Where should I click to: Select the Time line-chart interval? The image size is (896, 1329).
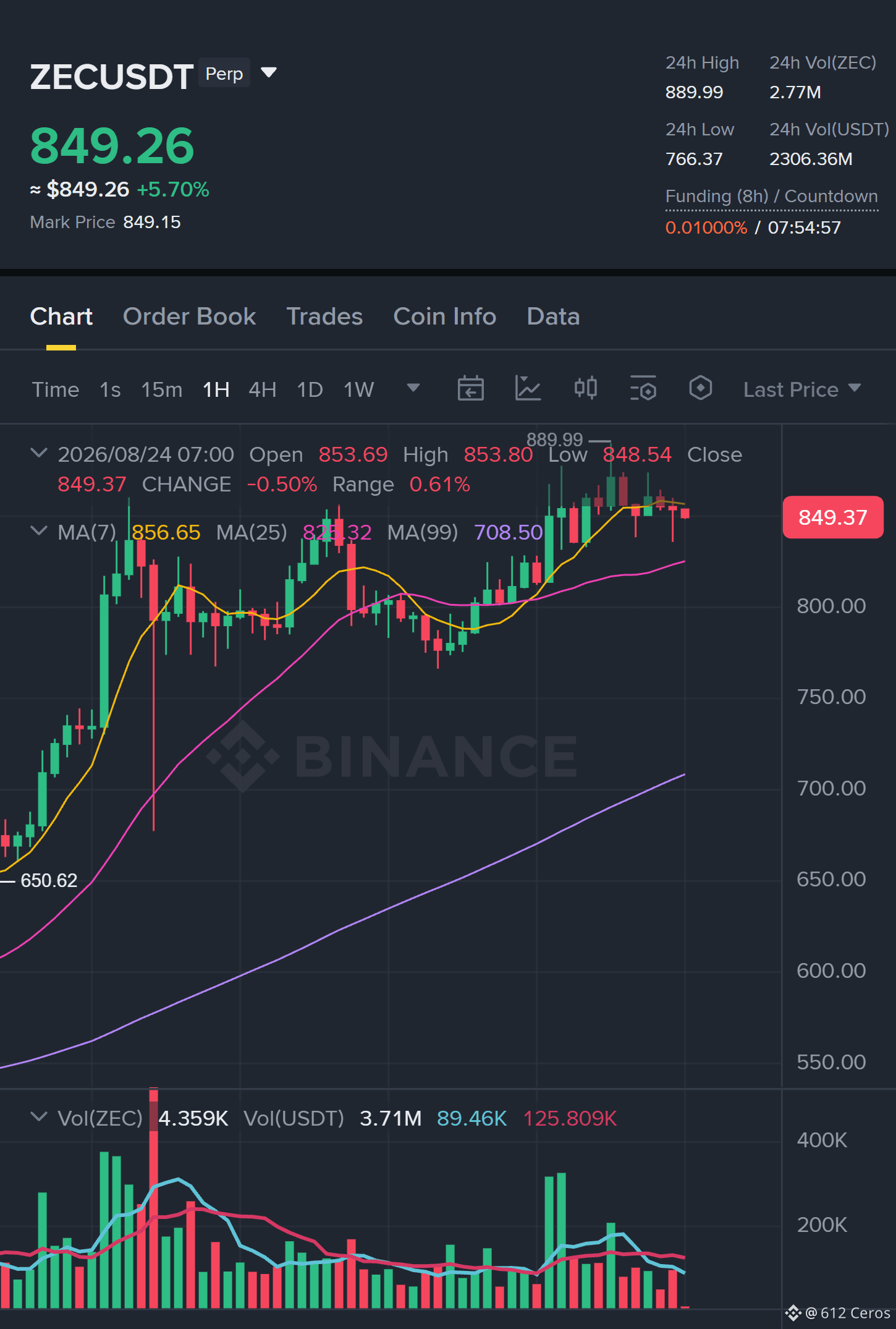coord(56,389)
